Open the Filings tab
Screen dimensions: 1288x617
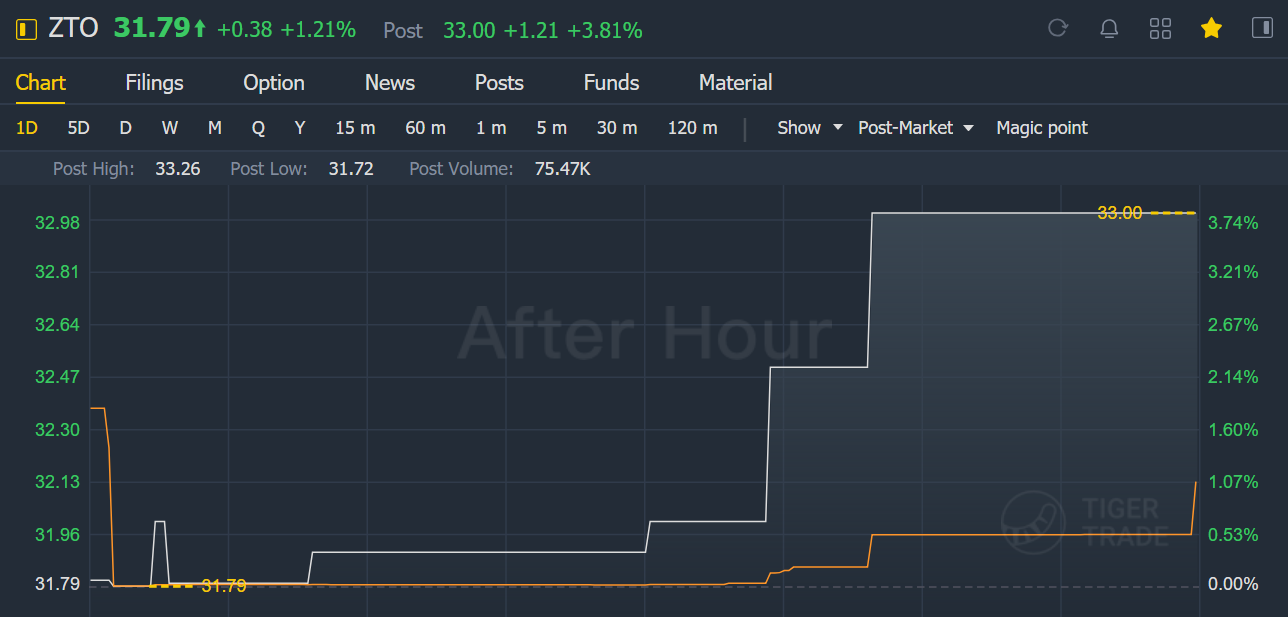pos(155,83)
